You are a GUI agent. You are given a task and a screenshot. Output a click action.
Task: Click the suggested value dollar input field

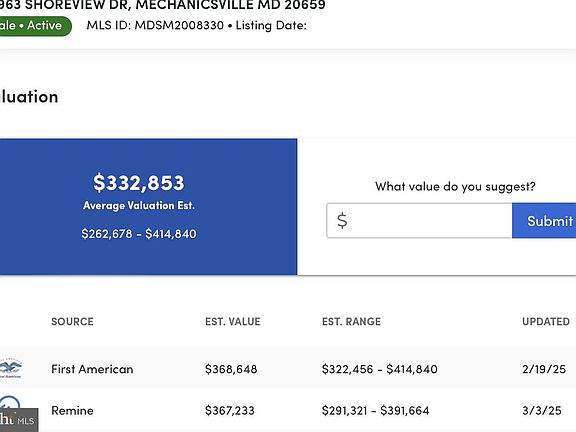419,221
